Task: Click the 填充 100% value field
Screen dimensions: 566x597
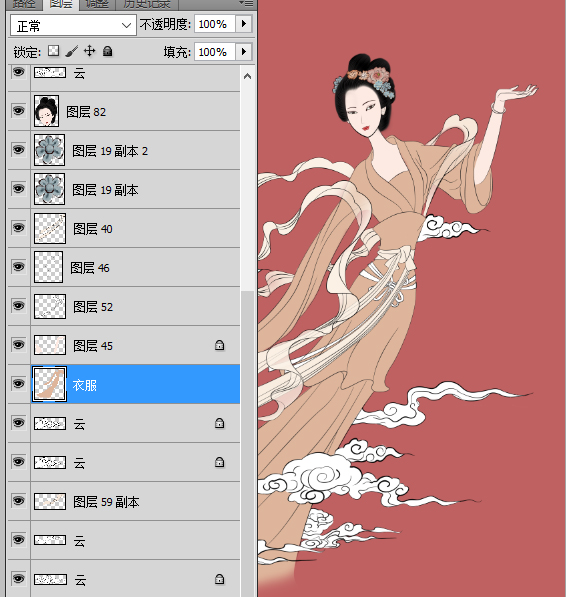Action: tap(215, 51)
